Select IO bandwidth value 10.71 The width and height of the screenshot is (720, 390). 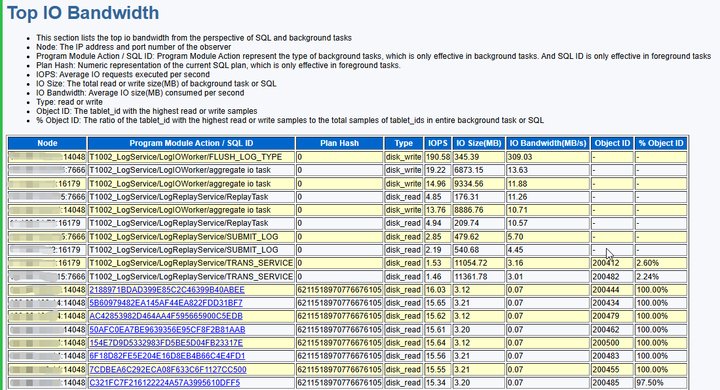point(518,210)
